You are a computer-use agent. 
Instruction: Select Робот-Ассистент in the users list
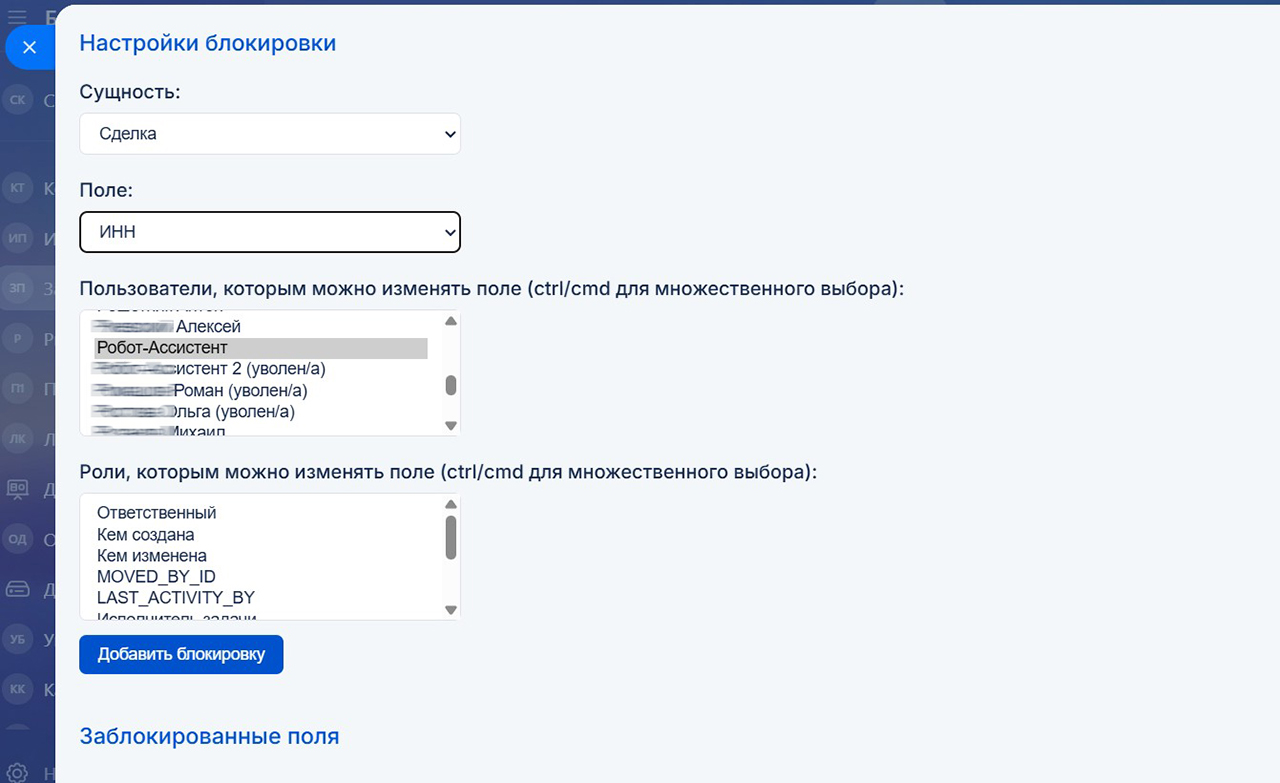(260, 348)
